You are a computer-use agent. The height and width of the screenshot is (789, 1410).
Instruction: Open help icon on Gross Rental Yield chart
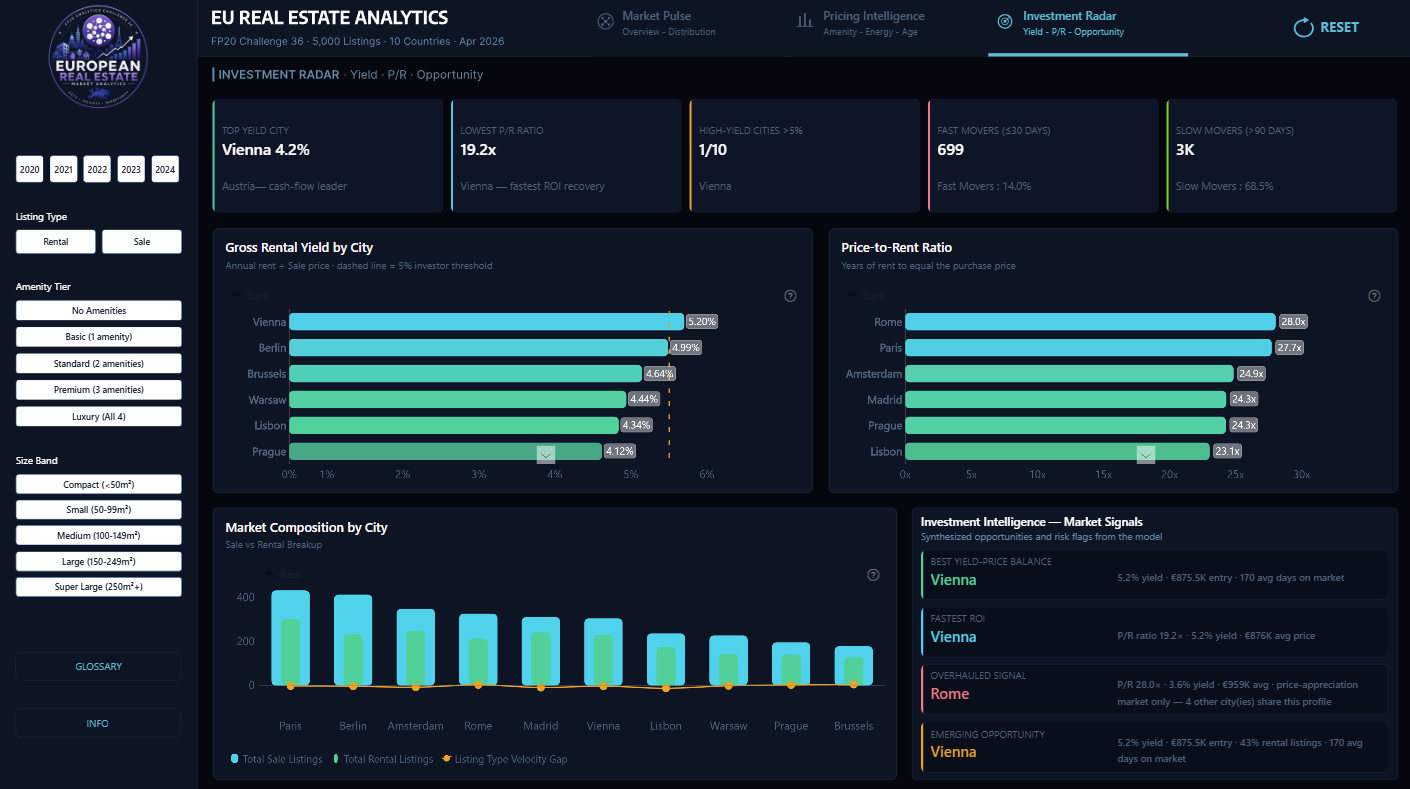790,296
